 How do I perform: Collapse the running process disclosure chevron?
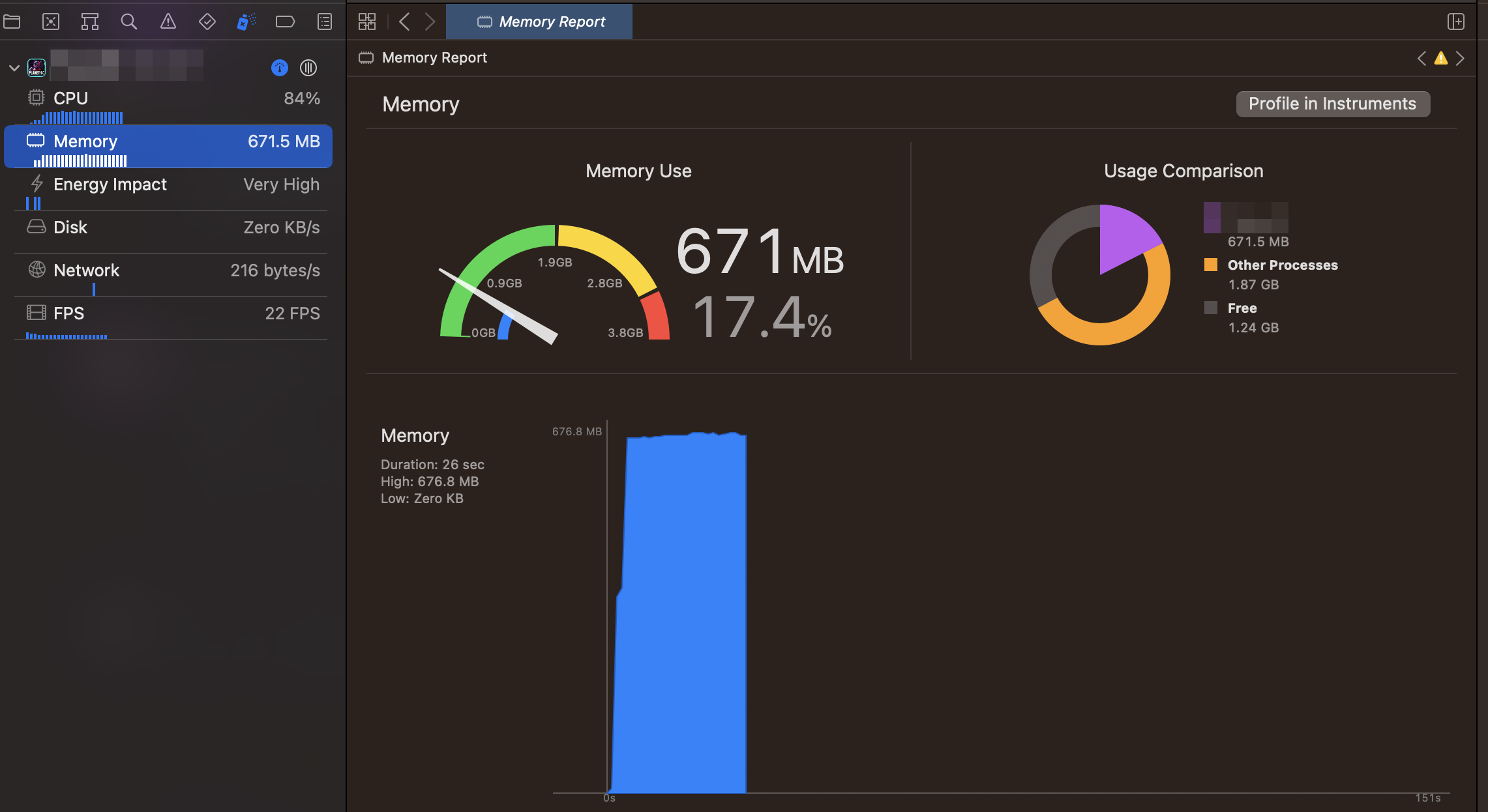14,68
